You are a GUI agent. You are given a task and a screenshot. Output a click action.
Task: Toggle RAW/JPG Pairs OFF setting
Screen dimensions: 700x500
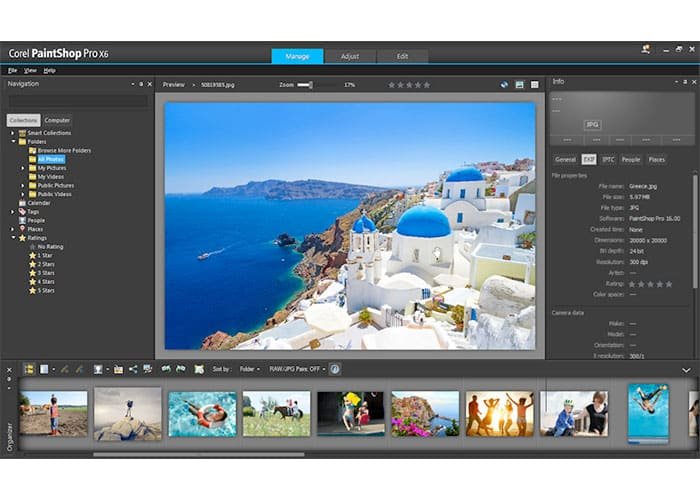pyautogui.click(x=298, y=369)
